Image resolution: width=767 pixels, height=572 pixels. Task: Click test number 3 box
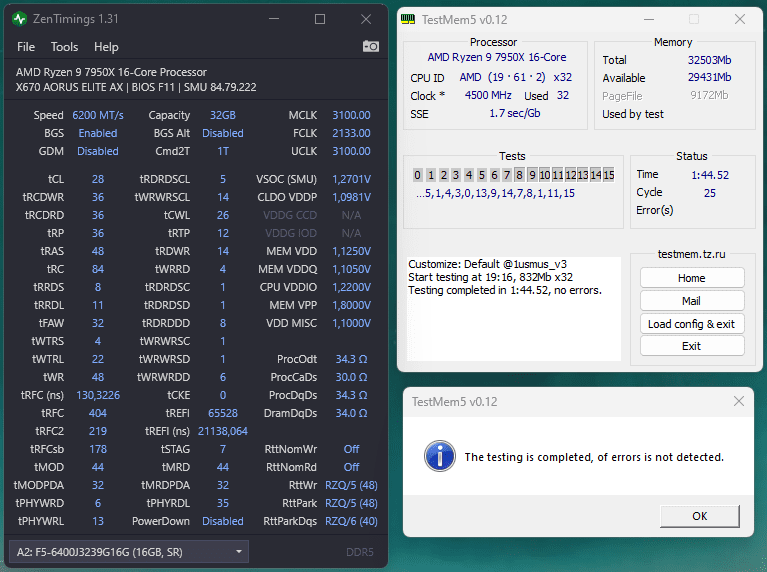[455, 175]
